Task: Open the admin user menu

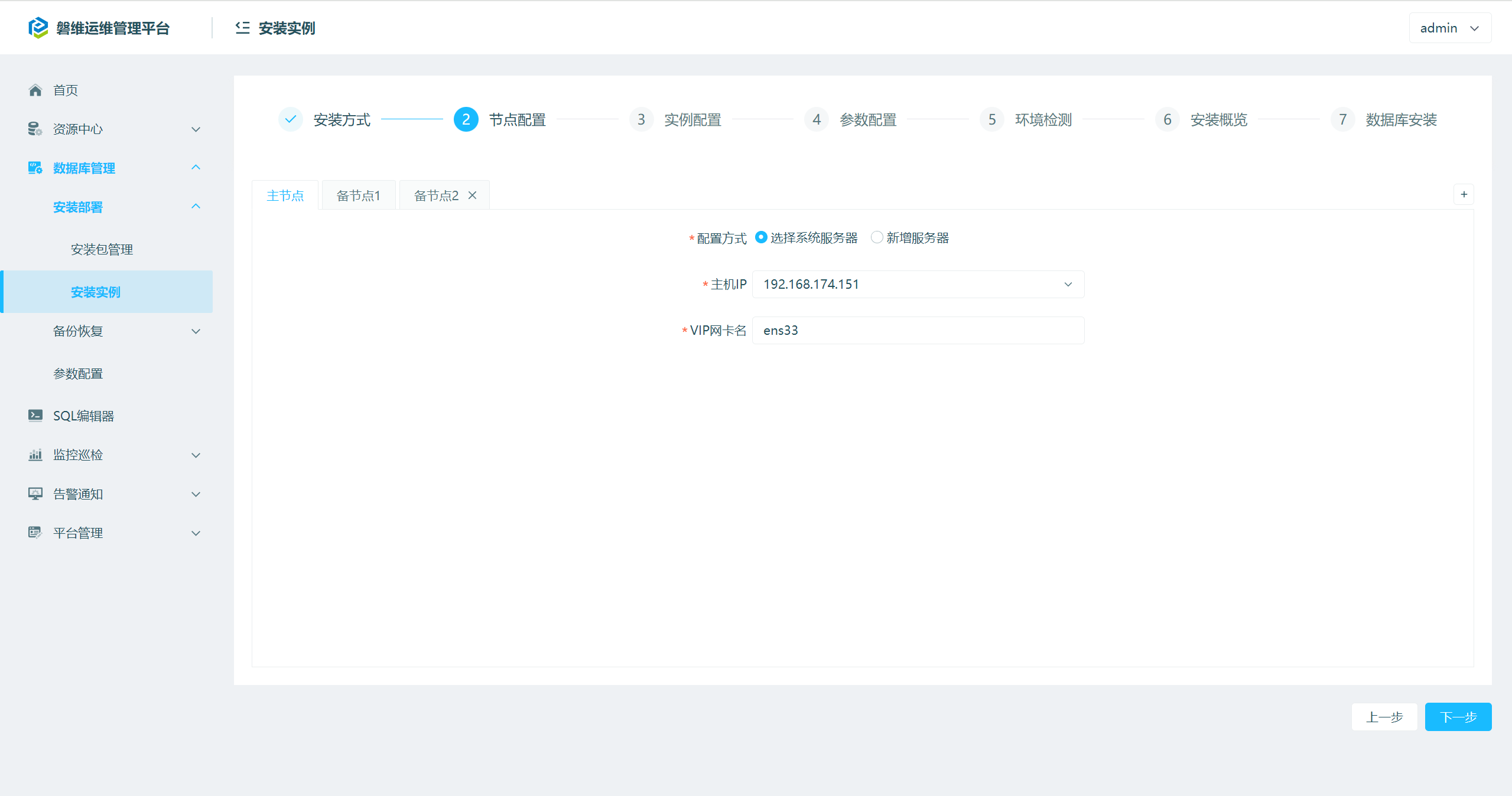Action: tap(1449, 28)
